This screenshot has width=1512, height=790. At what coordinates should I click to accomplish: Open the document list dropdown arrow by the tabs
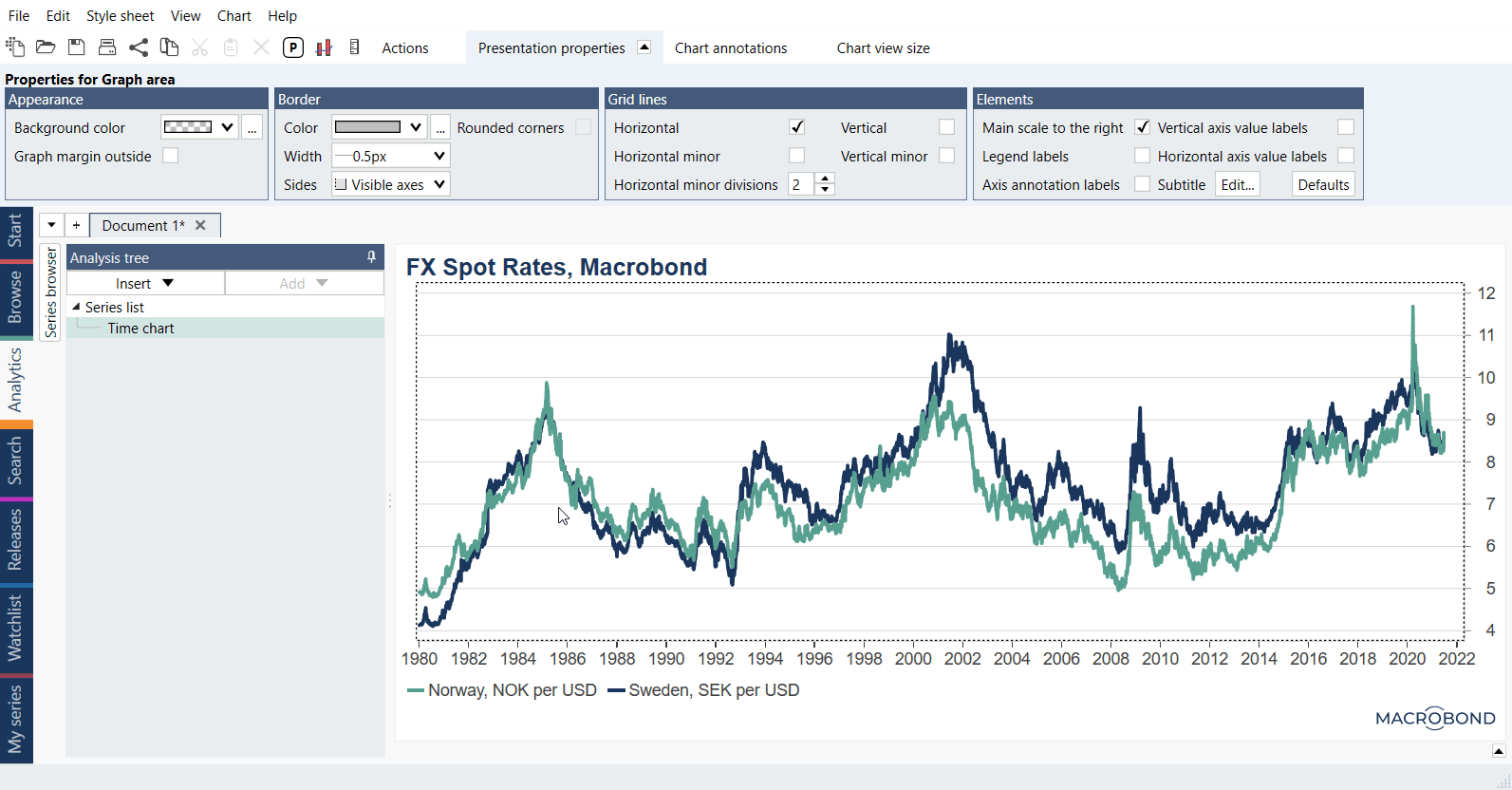click(51, 225)
